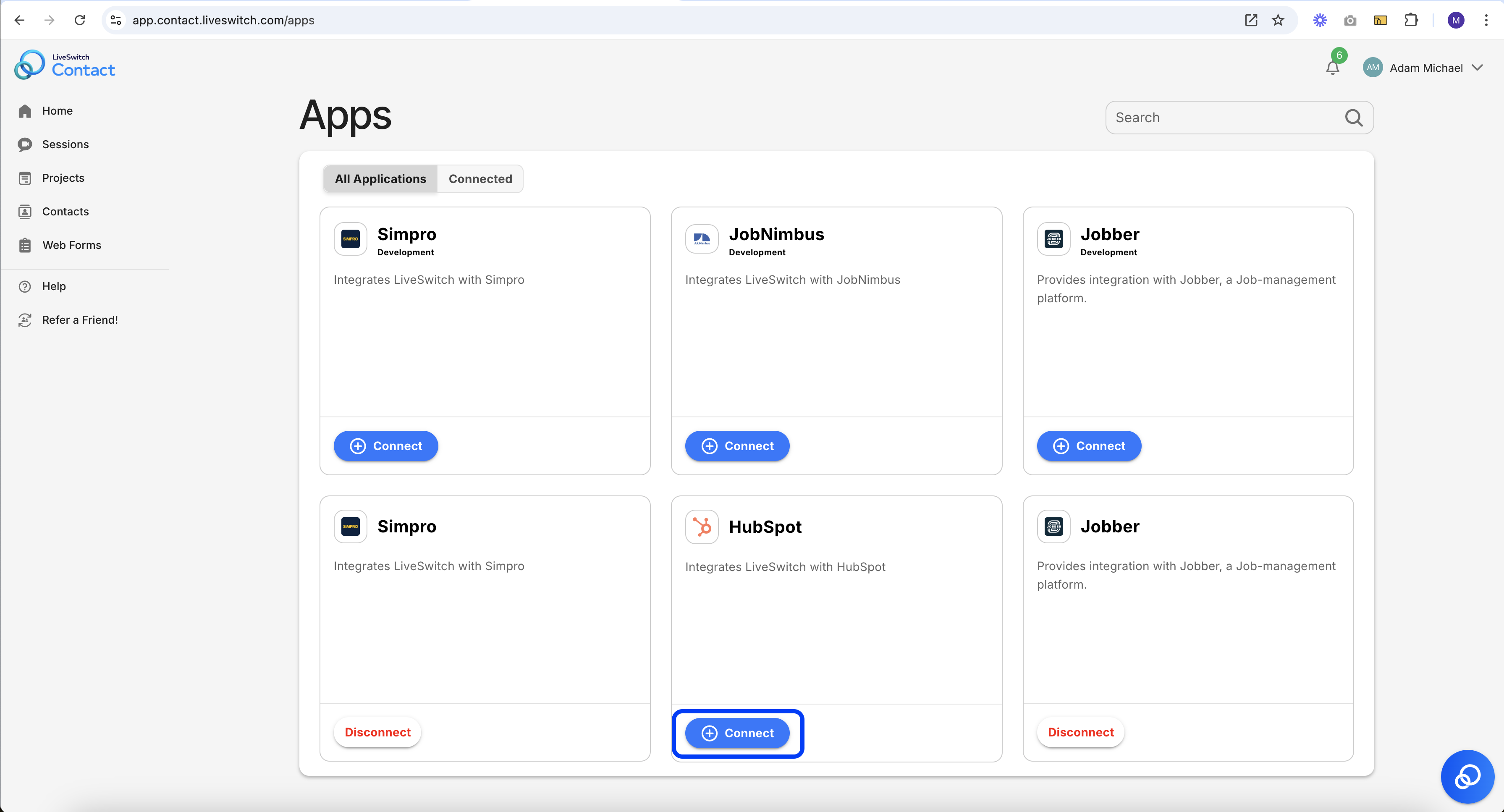The width and height of the screenshot is (1504, 812).
Task: Open Projects in sidebar
Action: 63,178
